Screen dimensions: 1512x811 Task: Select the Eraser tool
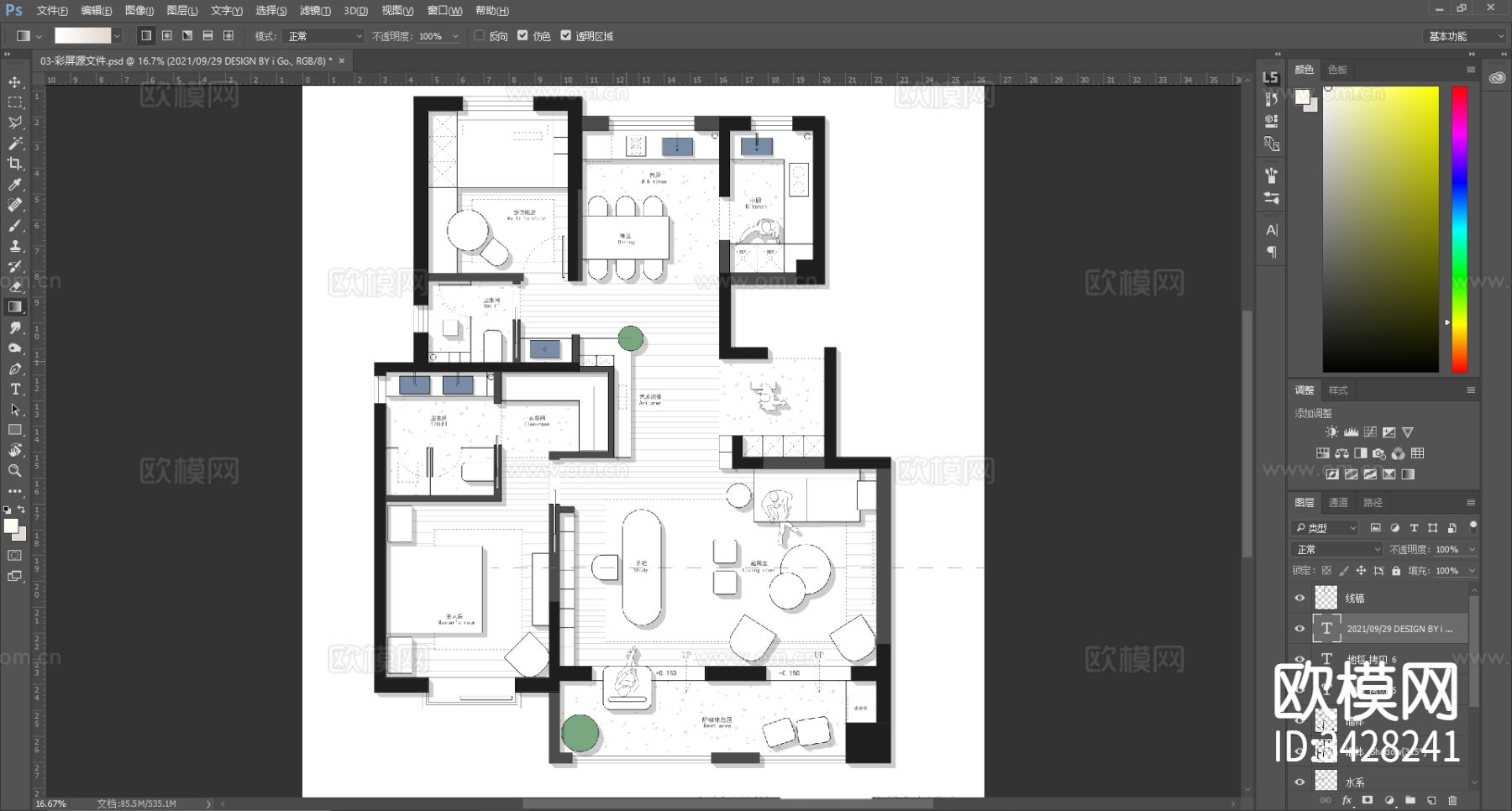tap(15, 286)
